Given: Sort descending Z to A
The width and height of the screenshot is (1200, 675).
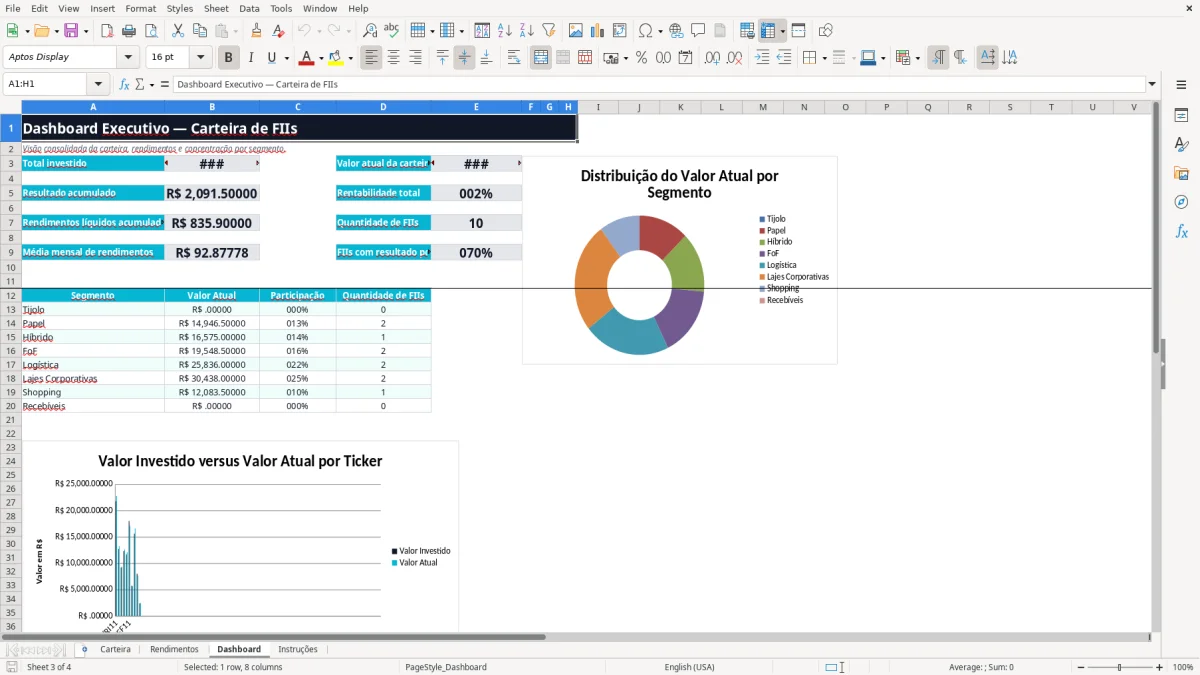Looking at the screenshot, I should click(527, 31).
